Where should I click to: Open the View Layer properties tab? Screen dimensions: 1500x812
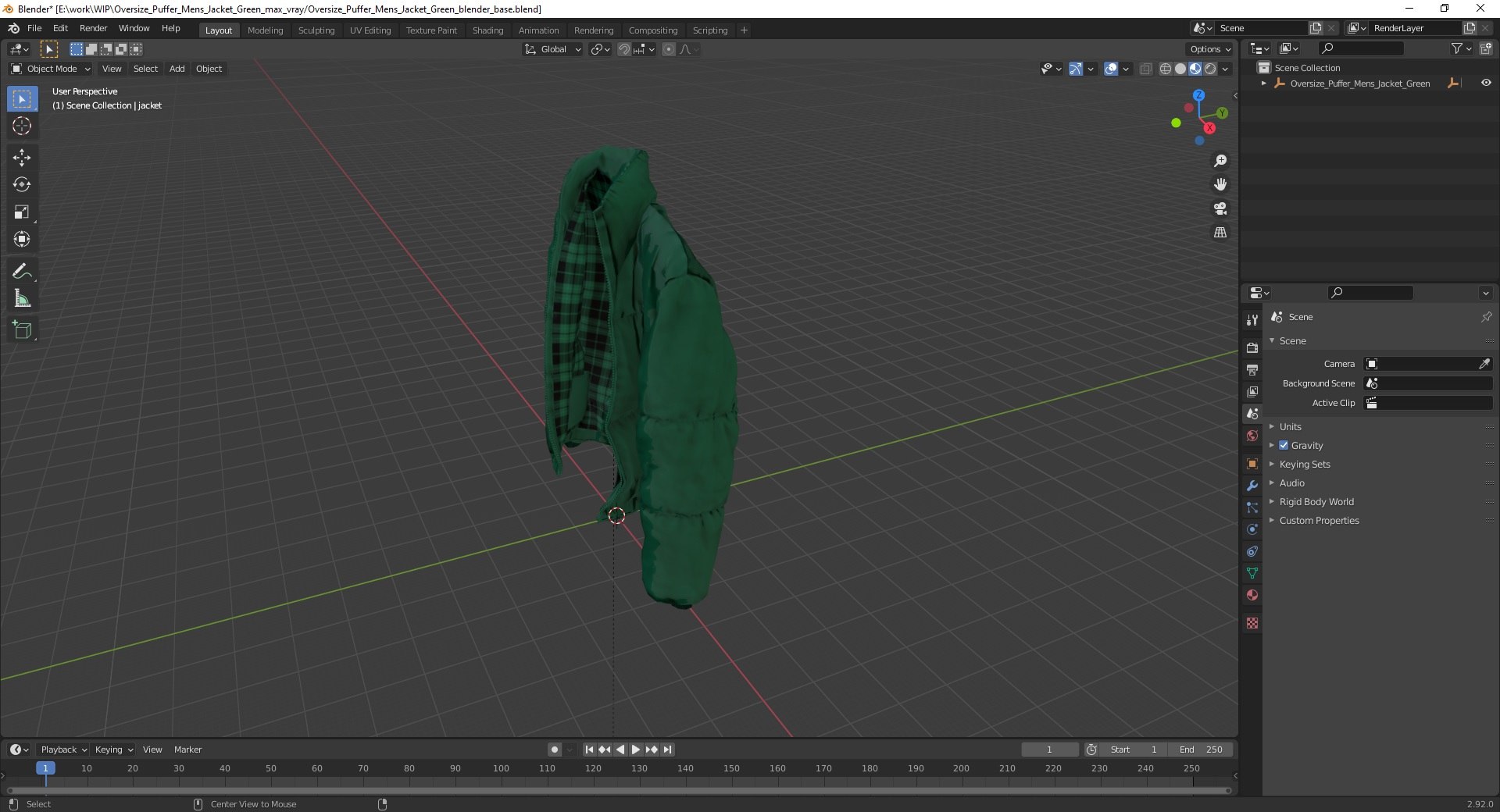1252,391
